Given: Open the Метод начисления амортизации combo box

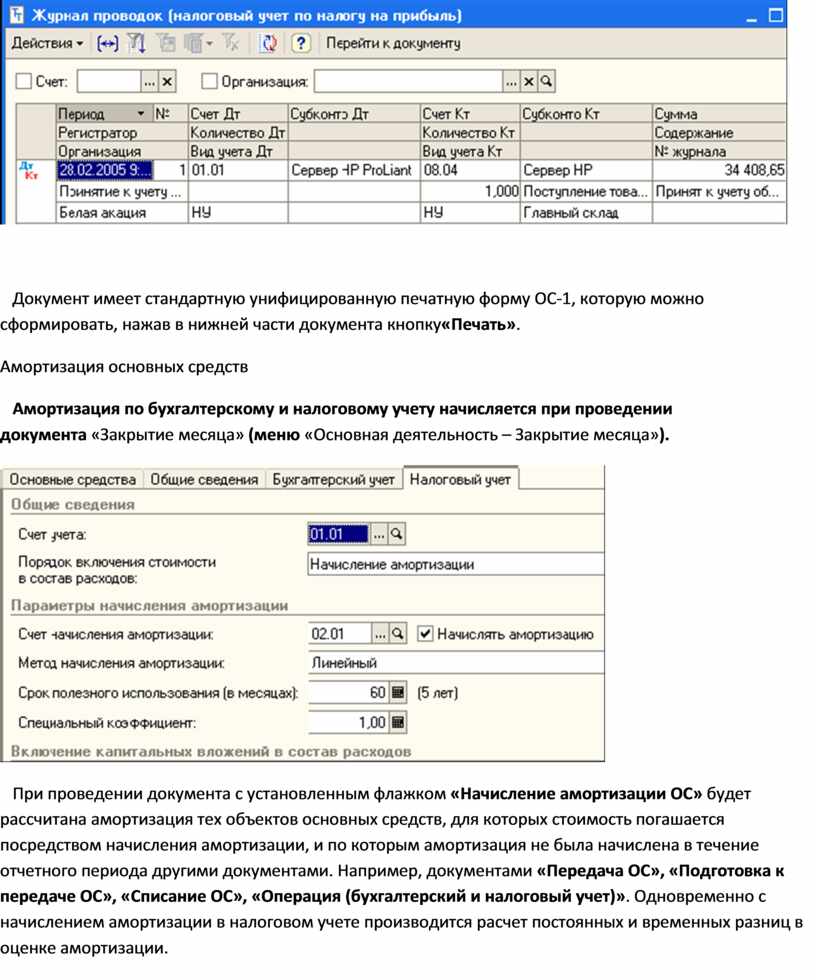Looking at the screenshot, I should 455,662.
